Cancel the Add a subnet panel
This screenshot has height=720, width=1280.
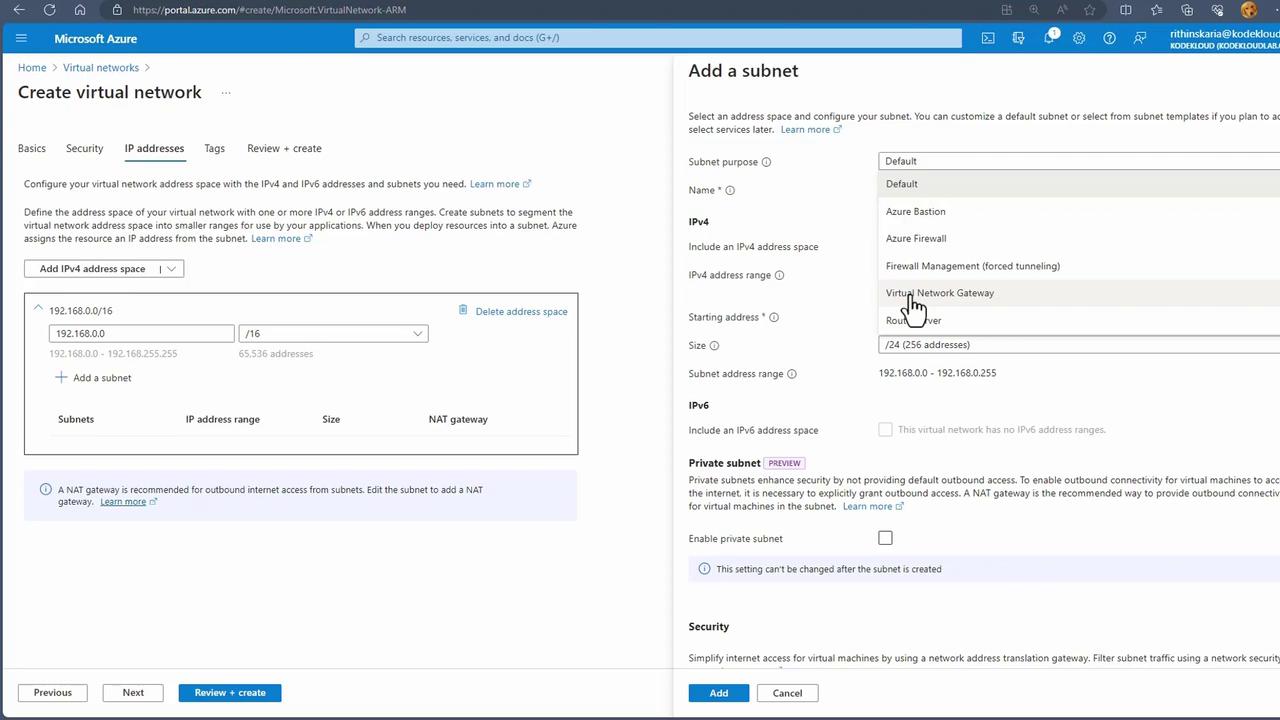point(787,693)
